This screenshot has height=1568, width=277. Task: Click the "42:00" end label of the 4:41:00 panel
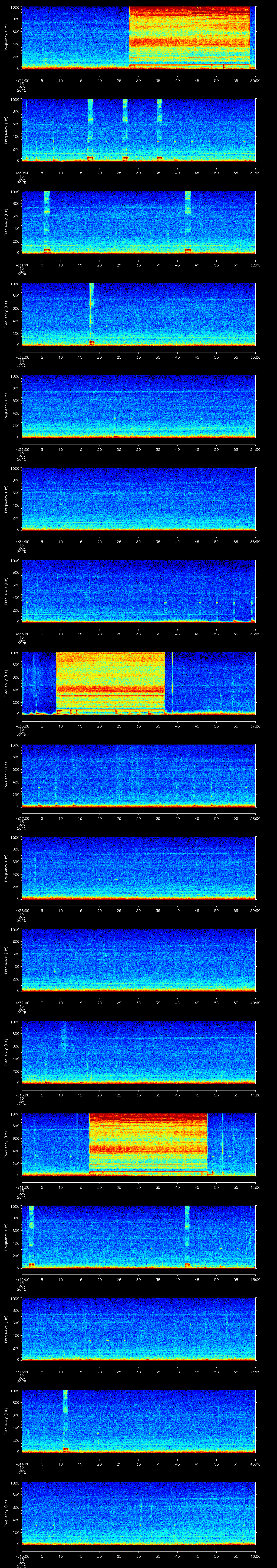(x=256, y=1187)
